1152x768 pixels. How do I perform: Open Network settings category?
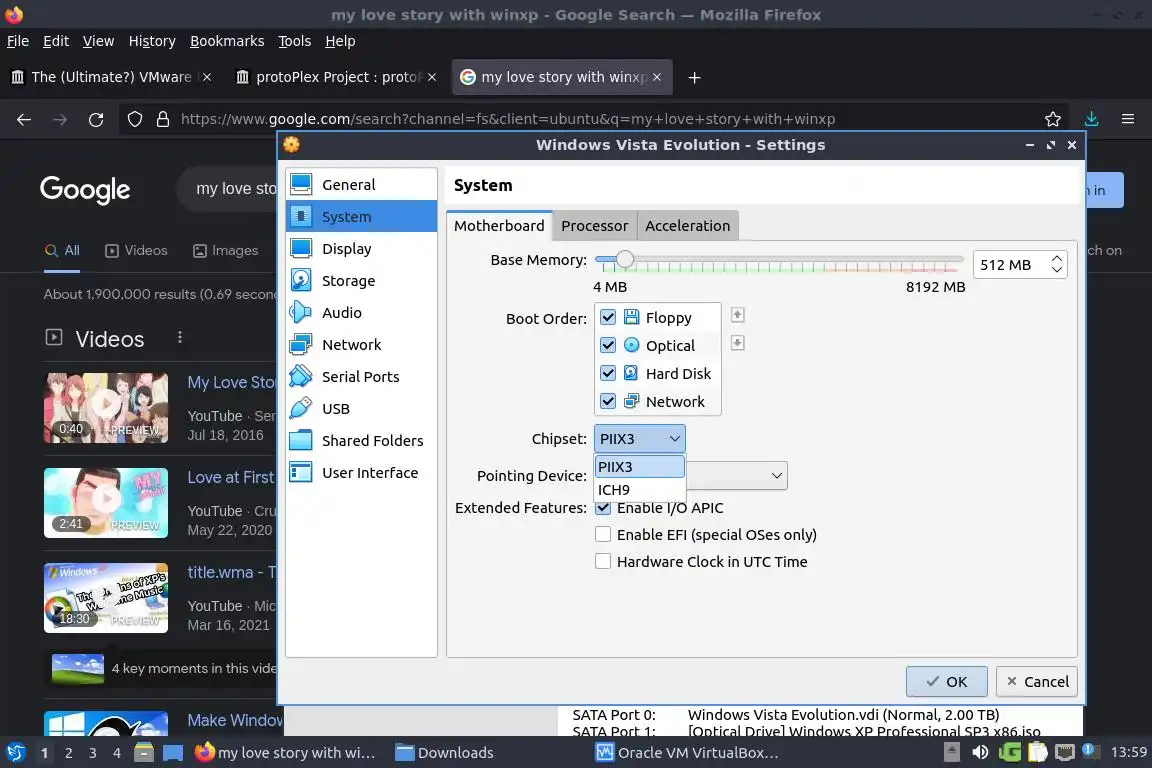[361, 345]
